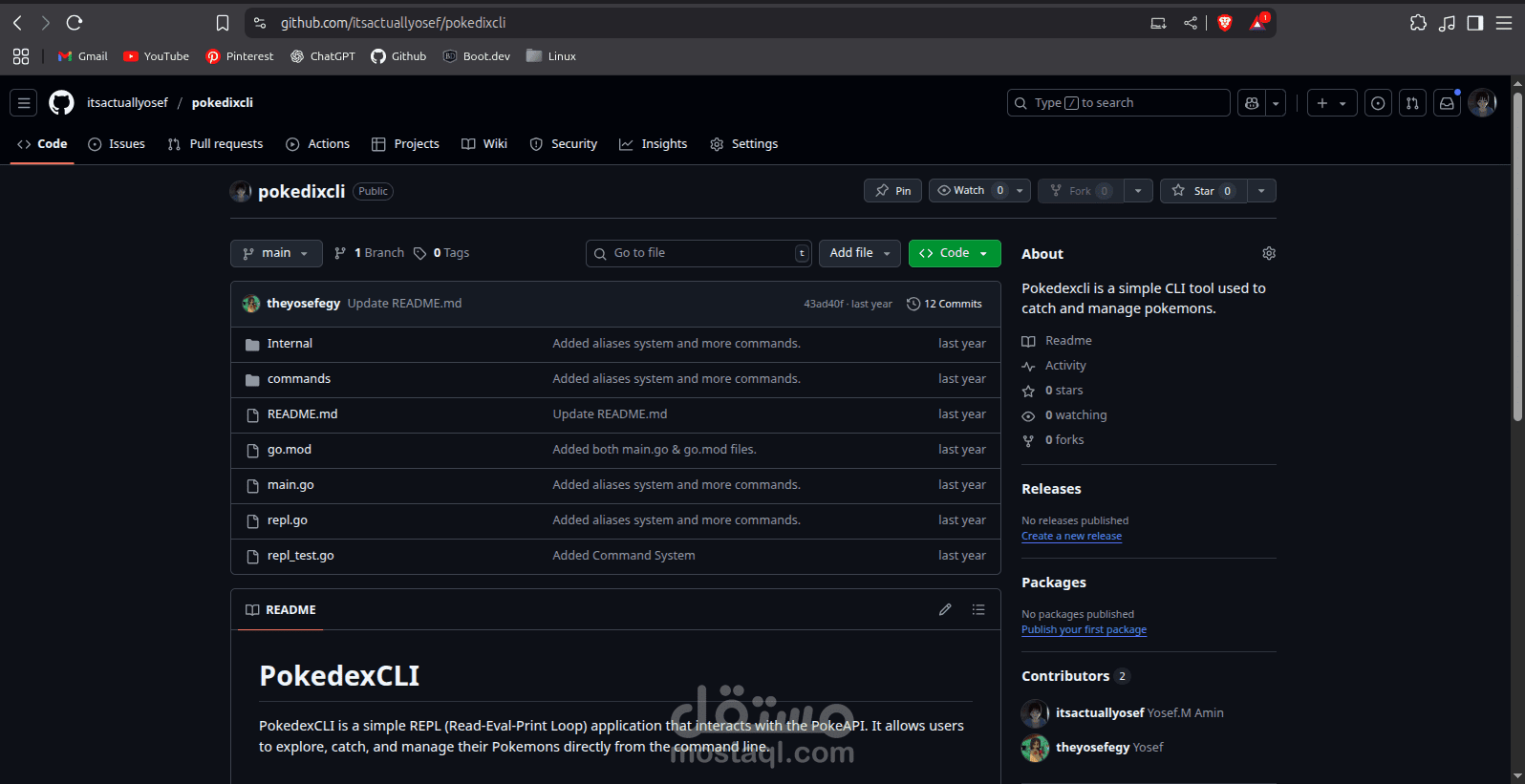Image resolution: width=1525 pixels, height=784 pixels.
Task: Open Activity link in About sidebar
Action: click(1054, 366)
